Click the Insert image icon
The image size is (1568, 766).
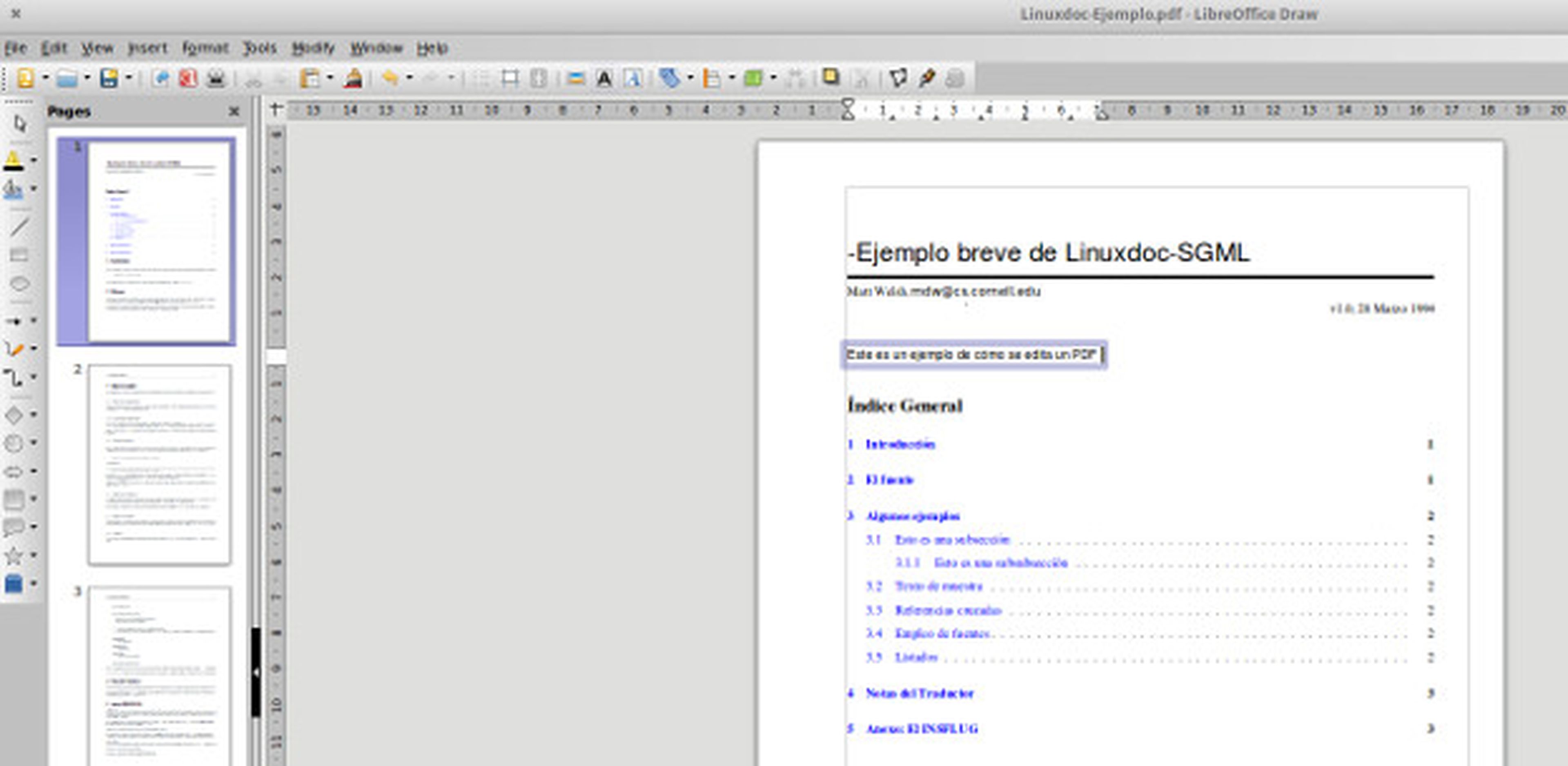coord(575,78)
